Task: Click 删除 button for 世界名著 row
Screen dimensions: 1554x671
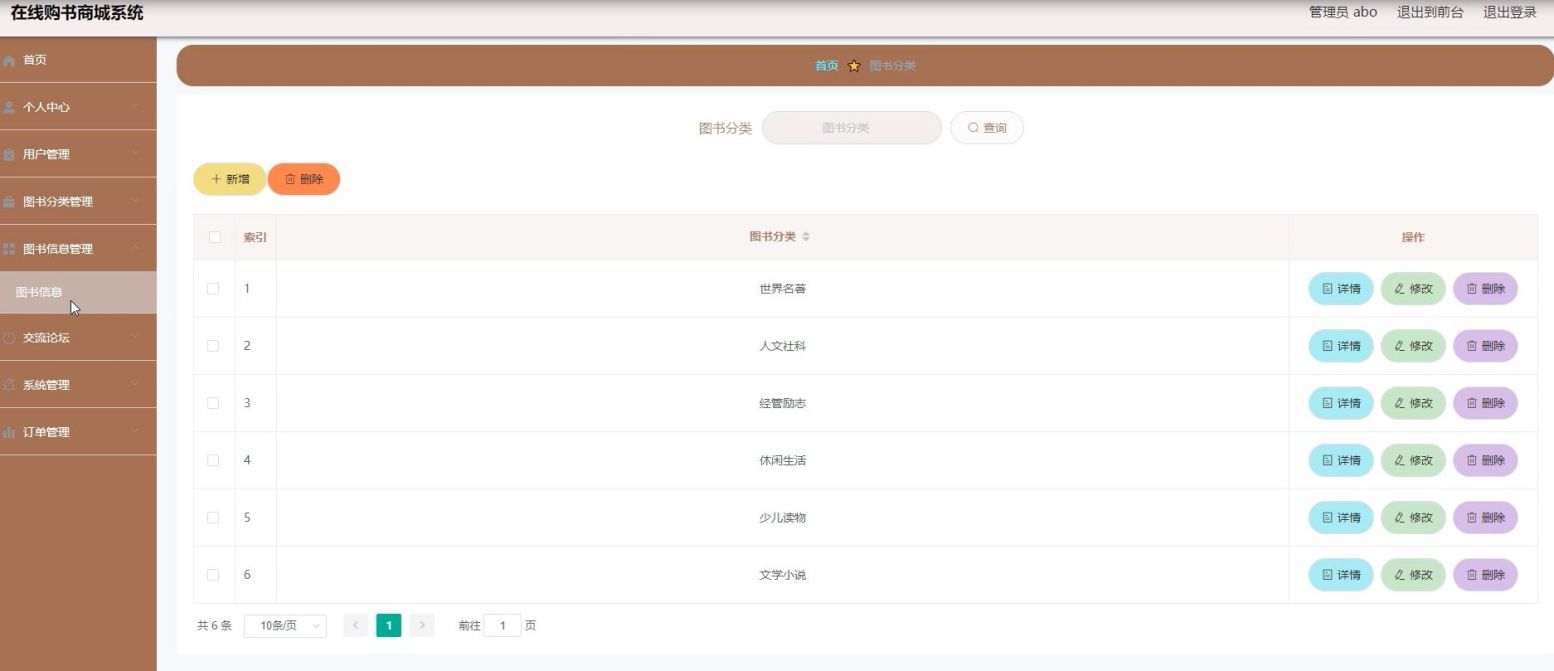Action: coord(1485,289)
